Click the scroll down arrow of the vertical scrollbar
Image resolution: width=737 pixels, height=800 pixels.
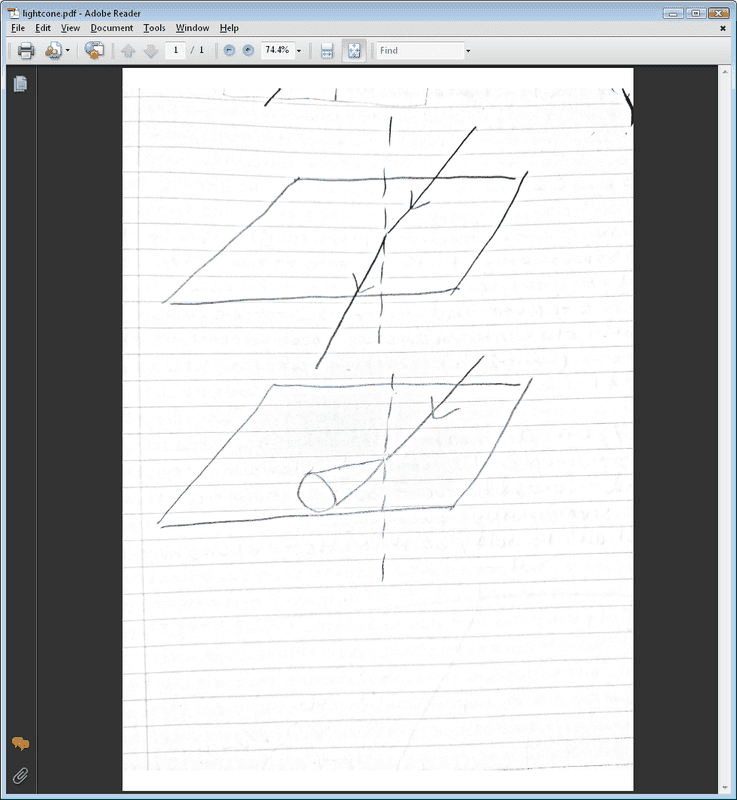click(x=725, y=788)
